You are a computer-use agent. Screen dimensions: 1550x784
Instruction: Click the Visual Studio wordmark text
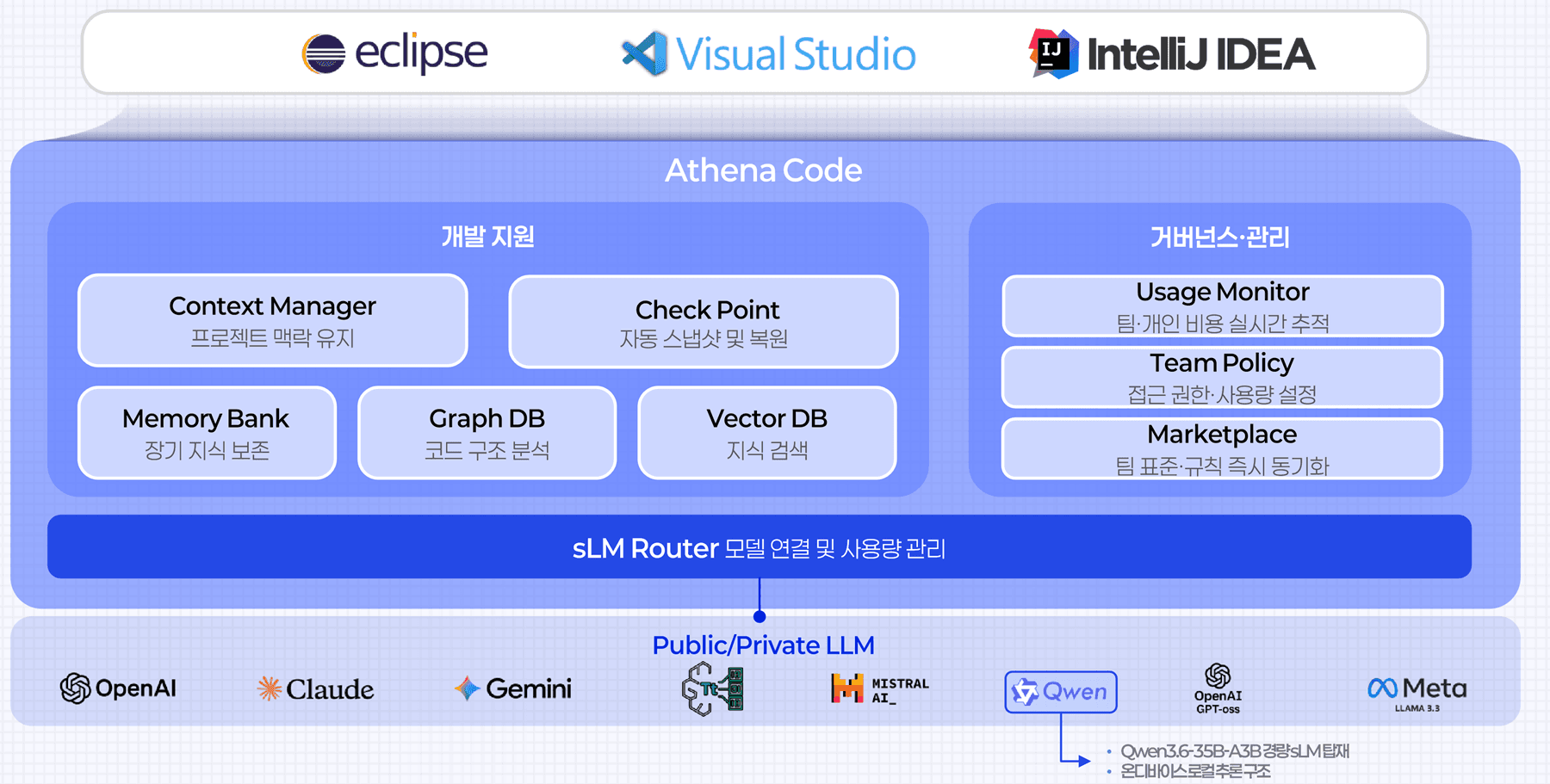pyautogui.click(x=796, y=54)
